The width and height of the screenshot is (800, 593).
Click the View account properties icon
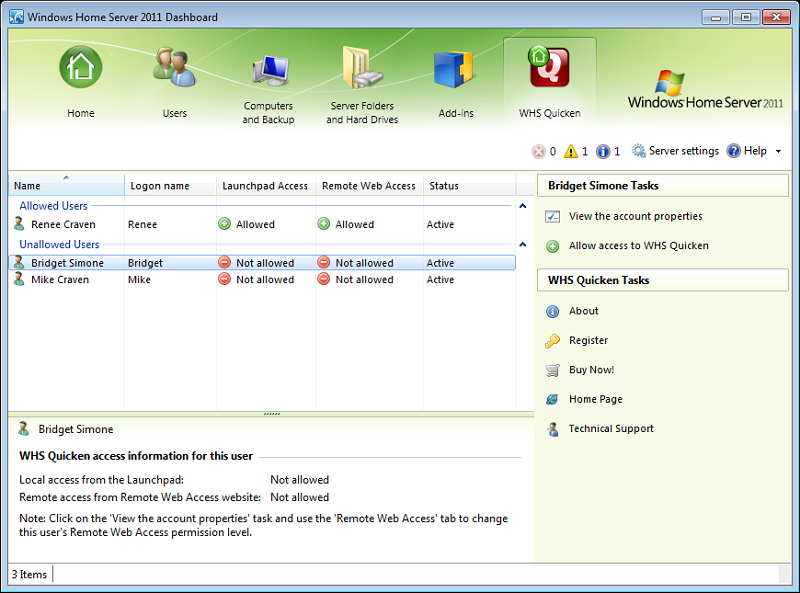(553, 216)
